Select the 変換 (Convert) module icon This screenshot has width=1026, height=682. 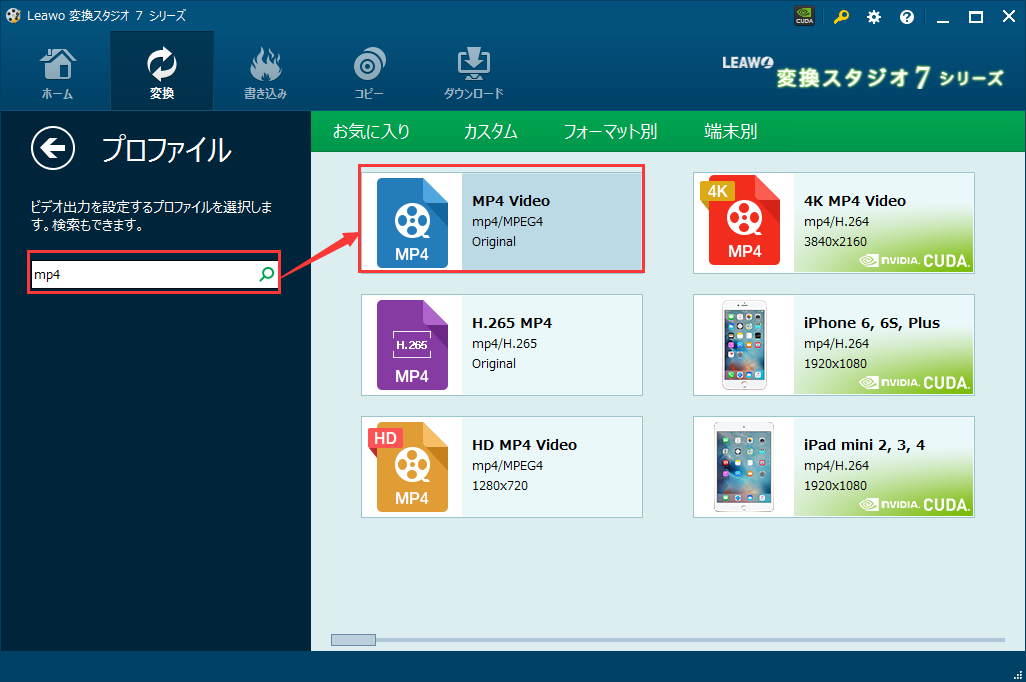161,70
